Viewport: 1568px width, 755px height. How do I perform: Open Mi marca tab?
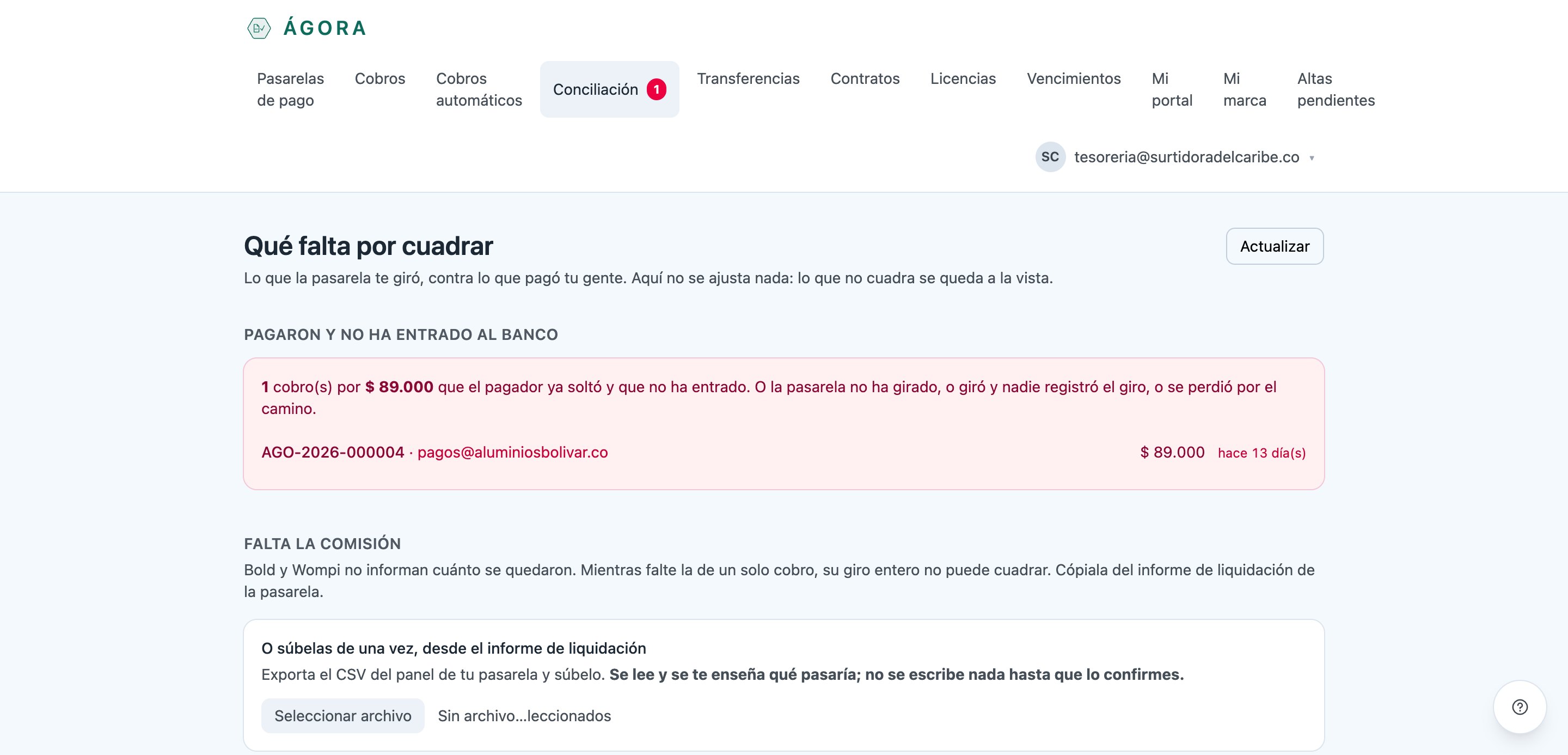[1245, 89]
